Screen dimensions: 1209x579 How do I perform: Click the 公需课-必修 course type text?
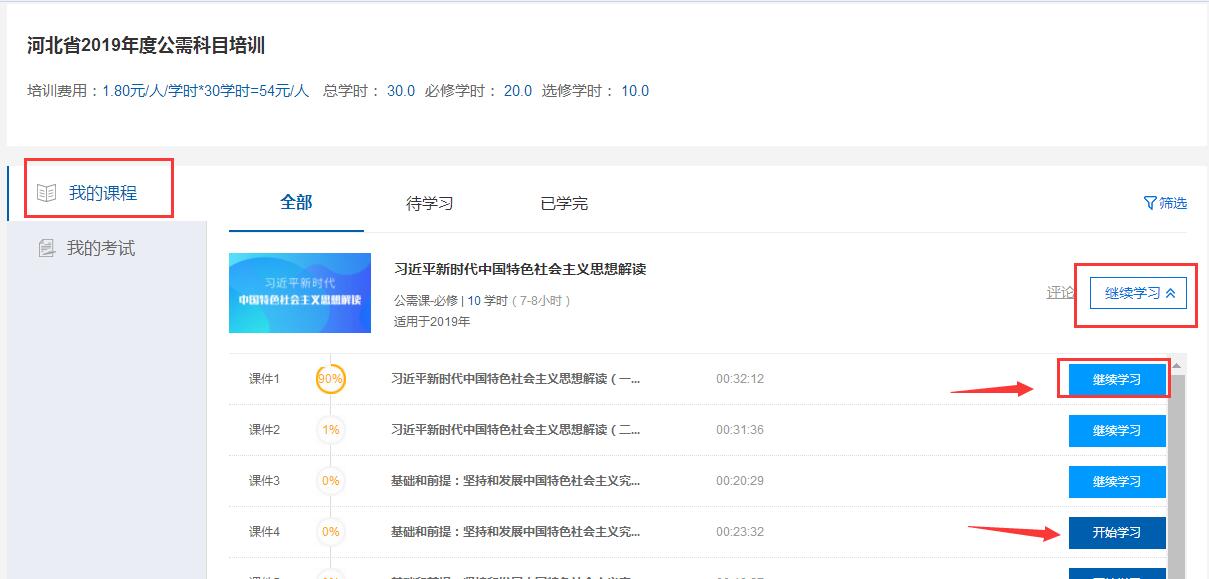click(x=426, y=300)
